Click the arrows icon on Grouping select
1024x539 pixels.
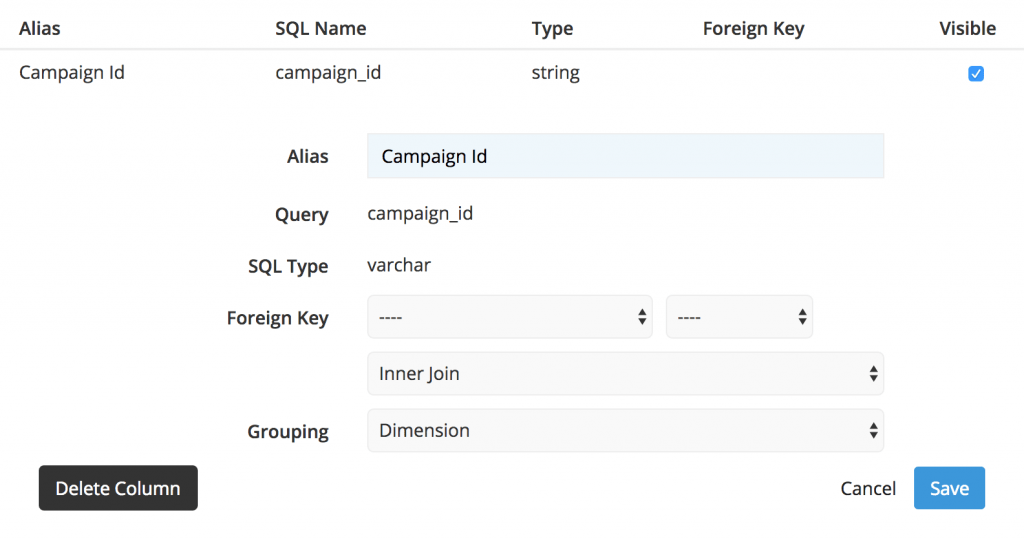tap(873, 431)
